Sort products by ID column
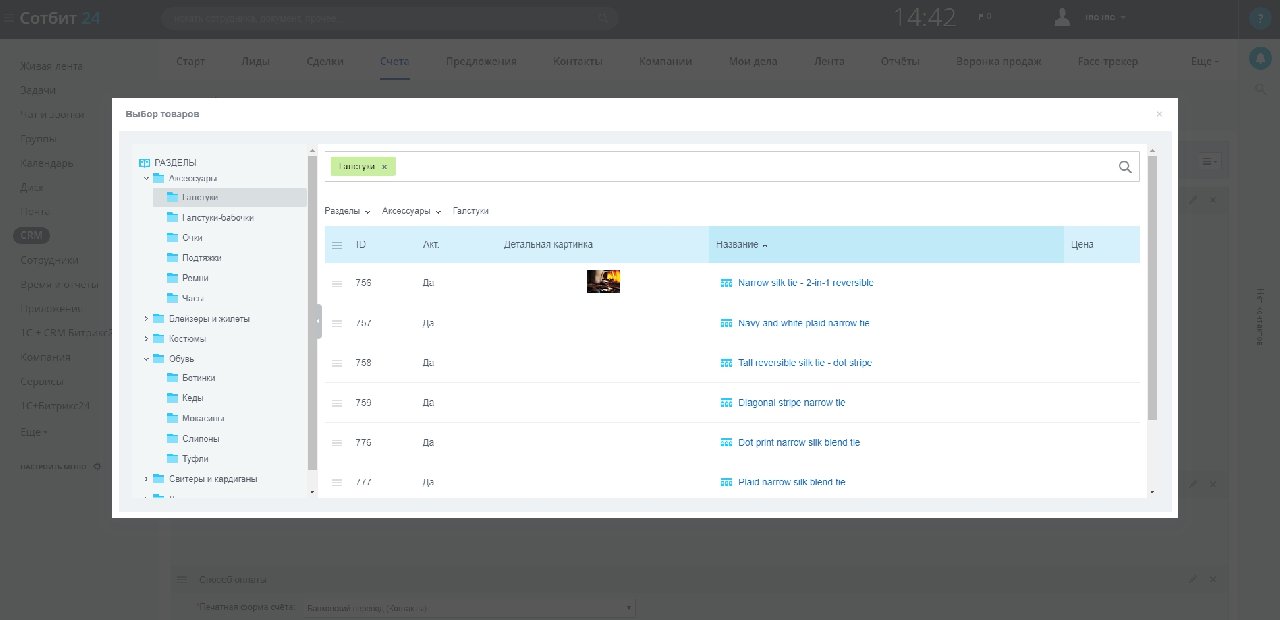This screenshot has width=1280, height=620. coord(361,245)
